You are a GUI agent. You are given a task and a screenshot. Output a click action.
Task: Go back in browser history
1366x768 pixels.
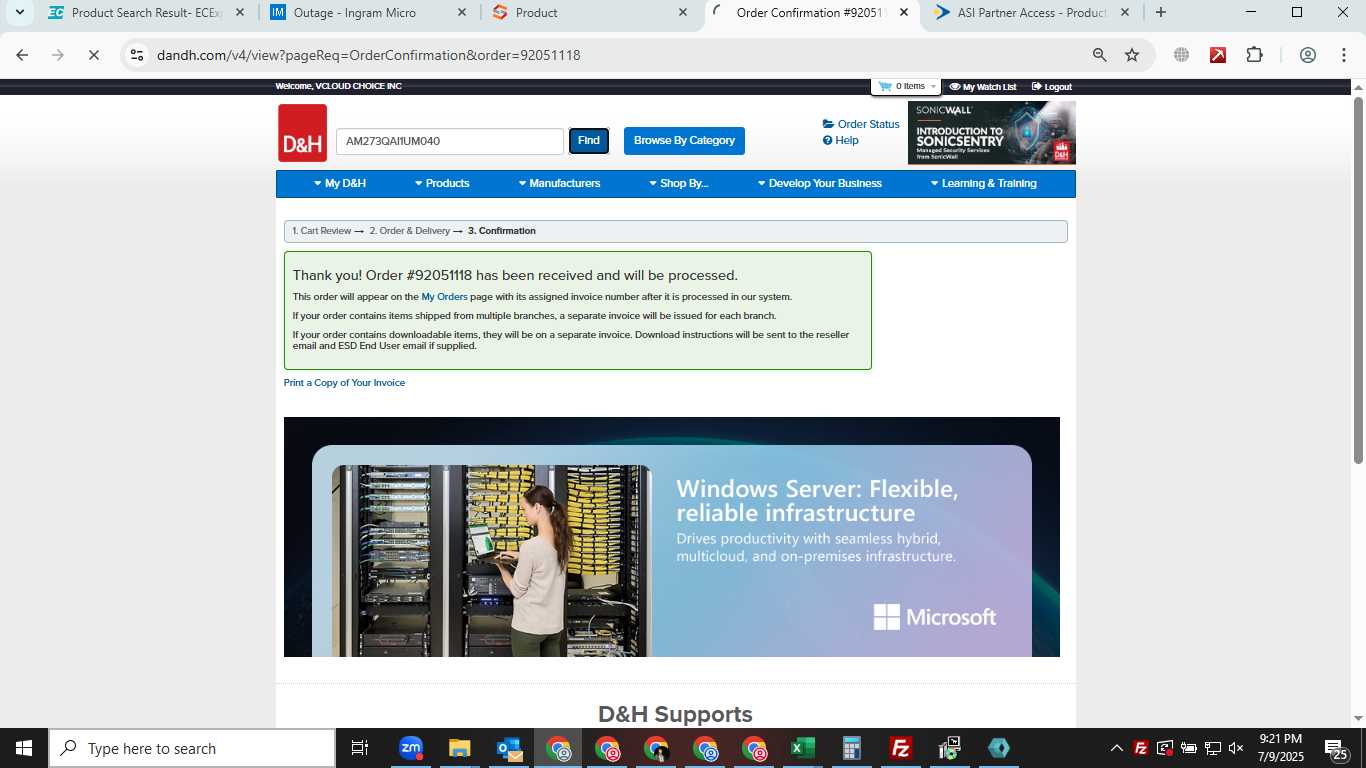coord(22,55)
